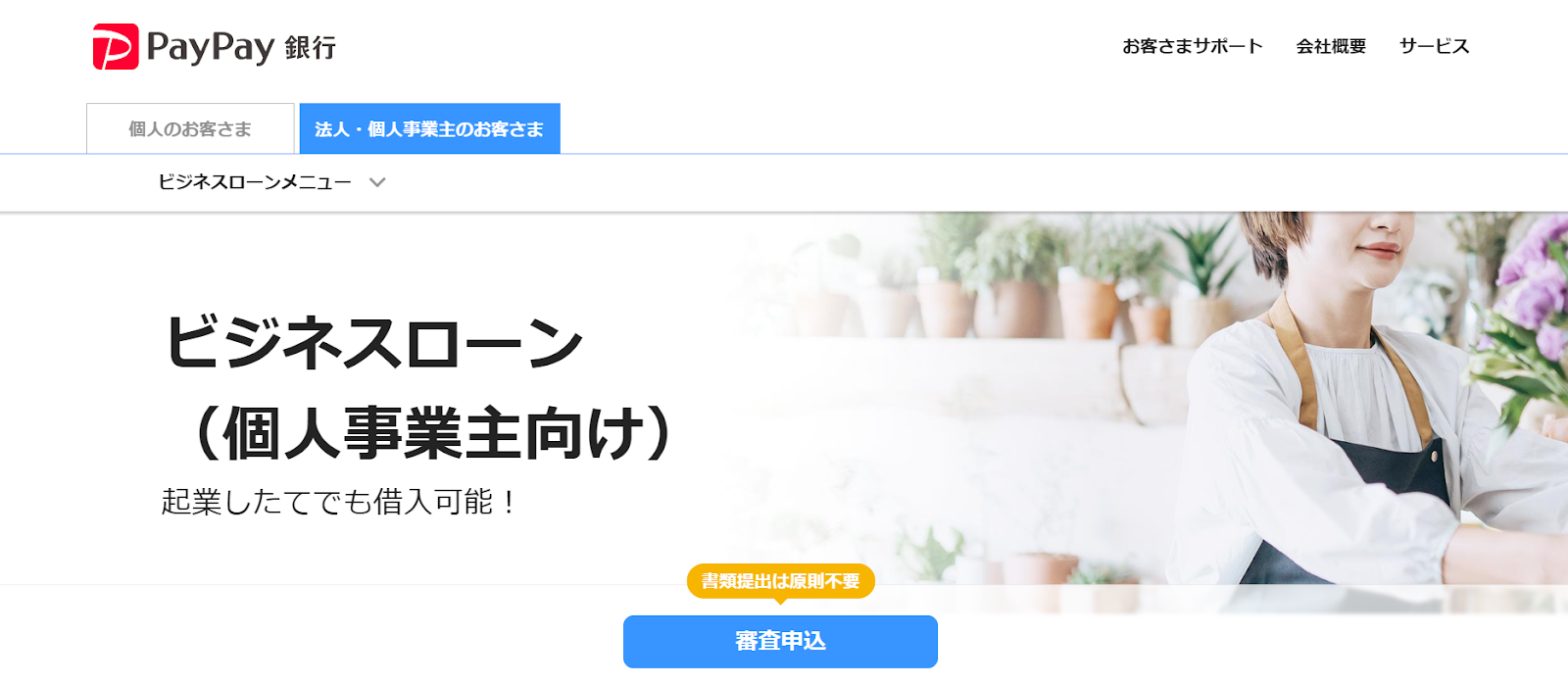Image resolution: width=1568 pixels, height=685 pixels.
Task: Click the red PayPay logo icon
Action: pos(116,47)
